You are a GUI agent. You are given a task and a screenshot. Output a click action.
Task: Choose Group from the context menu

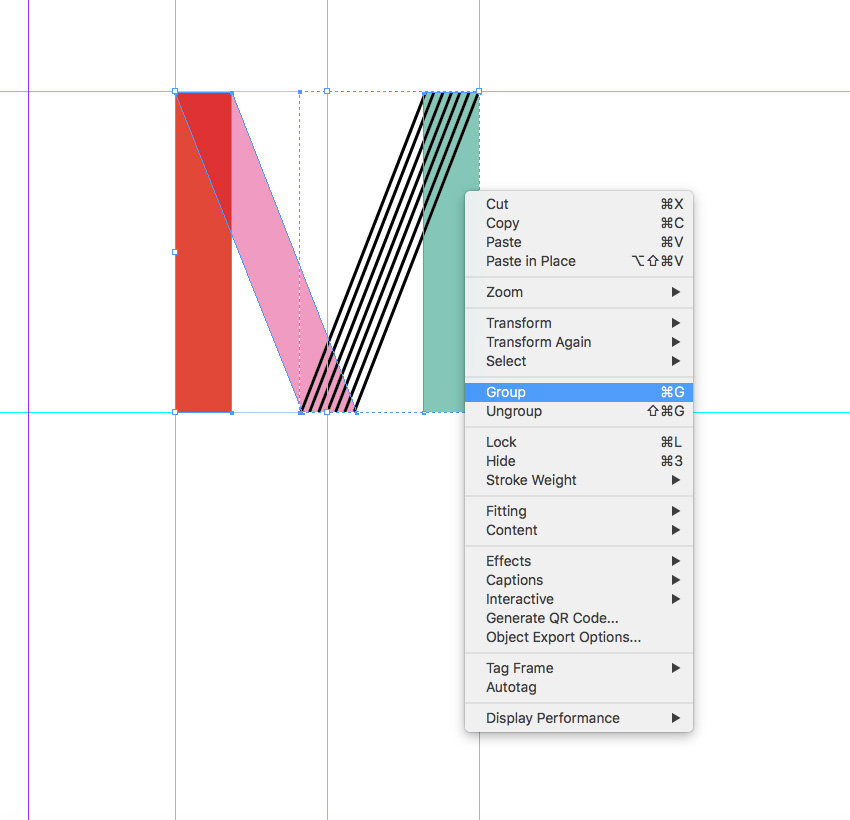[x=506, y=392]
